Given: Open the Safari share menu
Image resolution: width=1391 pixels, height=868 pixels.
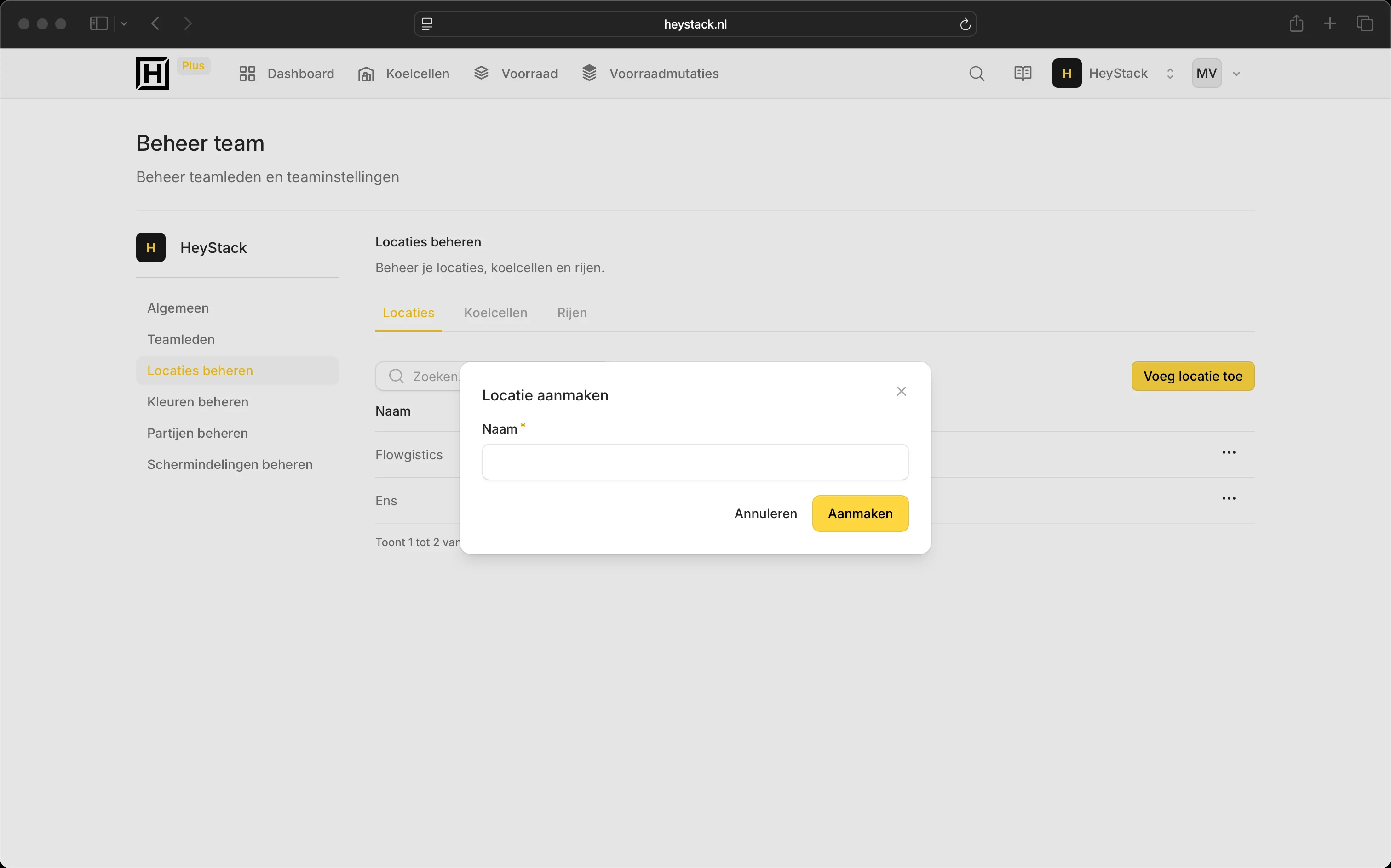Looking at the screenshot, I should [1296, 23].
